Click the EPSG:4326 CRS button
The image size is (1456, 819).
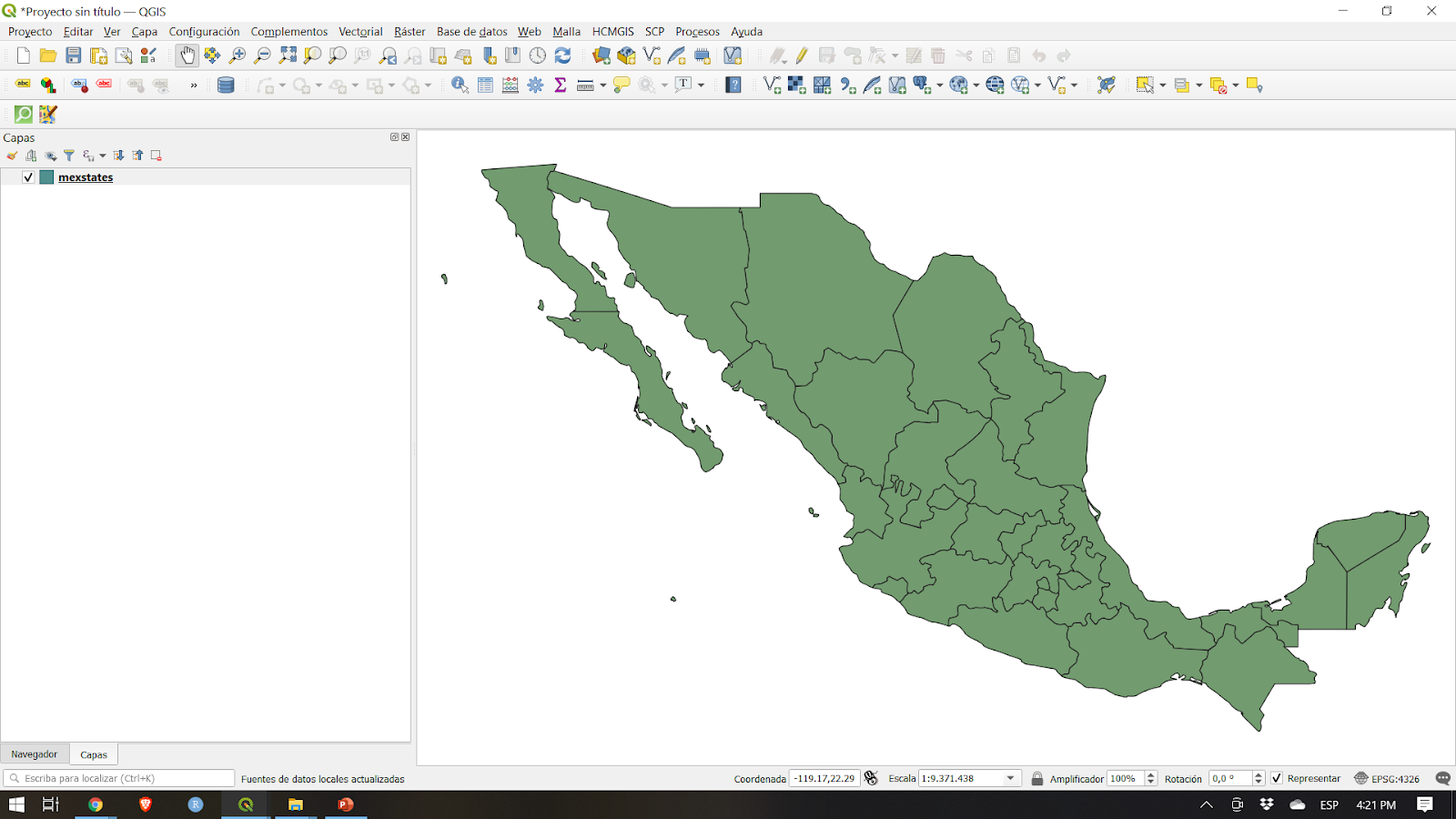point(1387,778)
